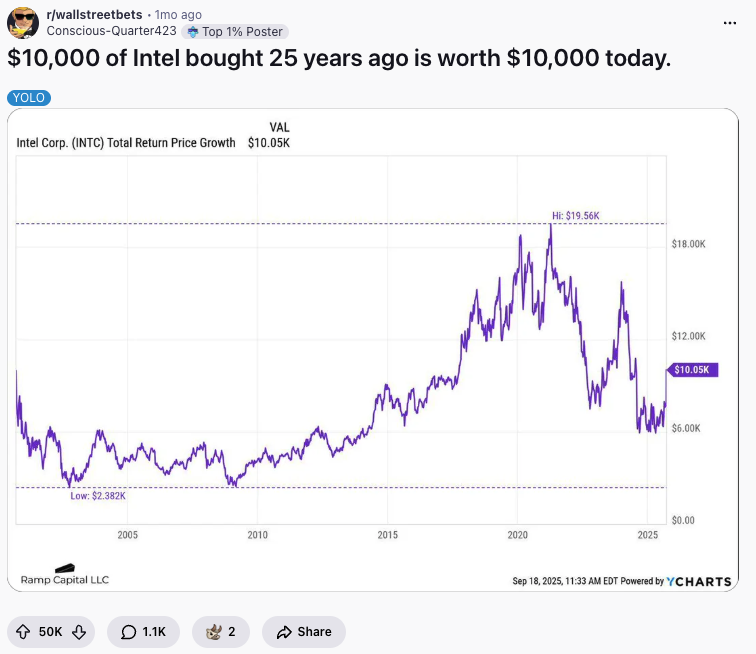Viewport: 756px width, 654px height.
Task: Click the Ramp Capital LLC logo
Action: (x=65, y=576)
